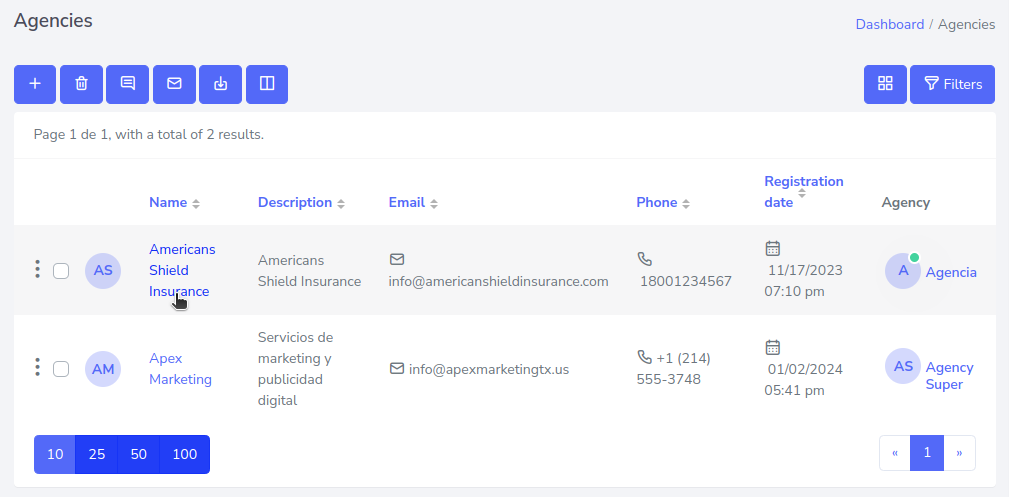Open the Apex Marketing agency link
Image resolution: width=1009 pixels, height=497 pixels.
tap(180, 368)
